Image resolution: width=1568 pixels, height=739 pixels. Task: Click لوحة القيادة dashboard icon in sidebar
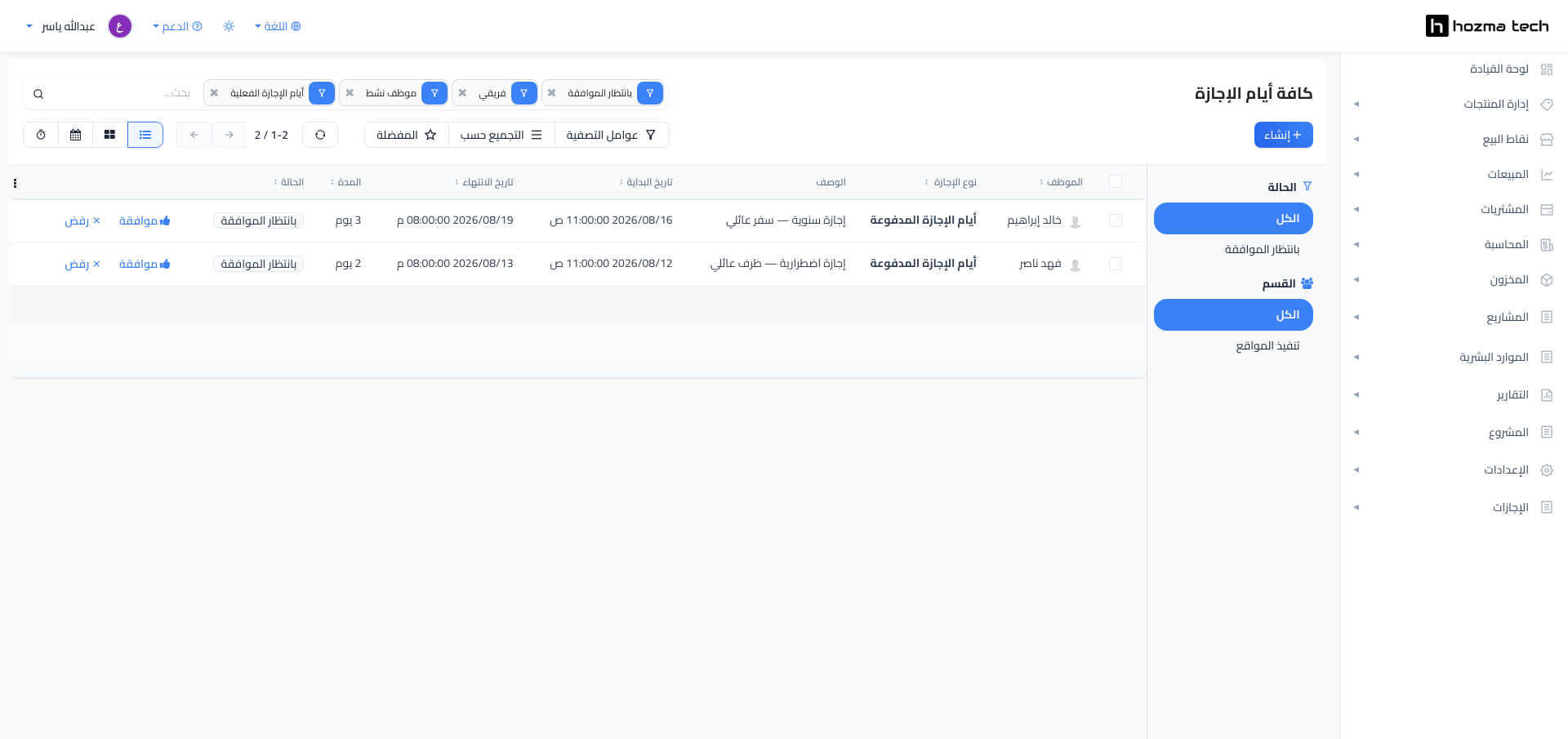tap(1546, 69)
